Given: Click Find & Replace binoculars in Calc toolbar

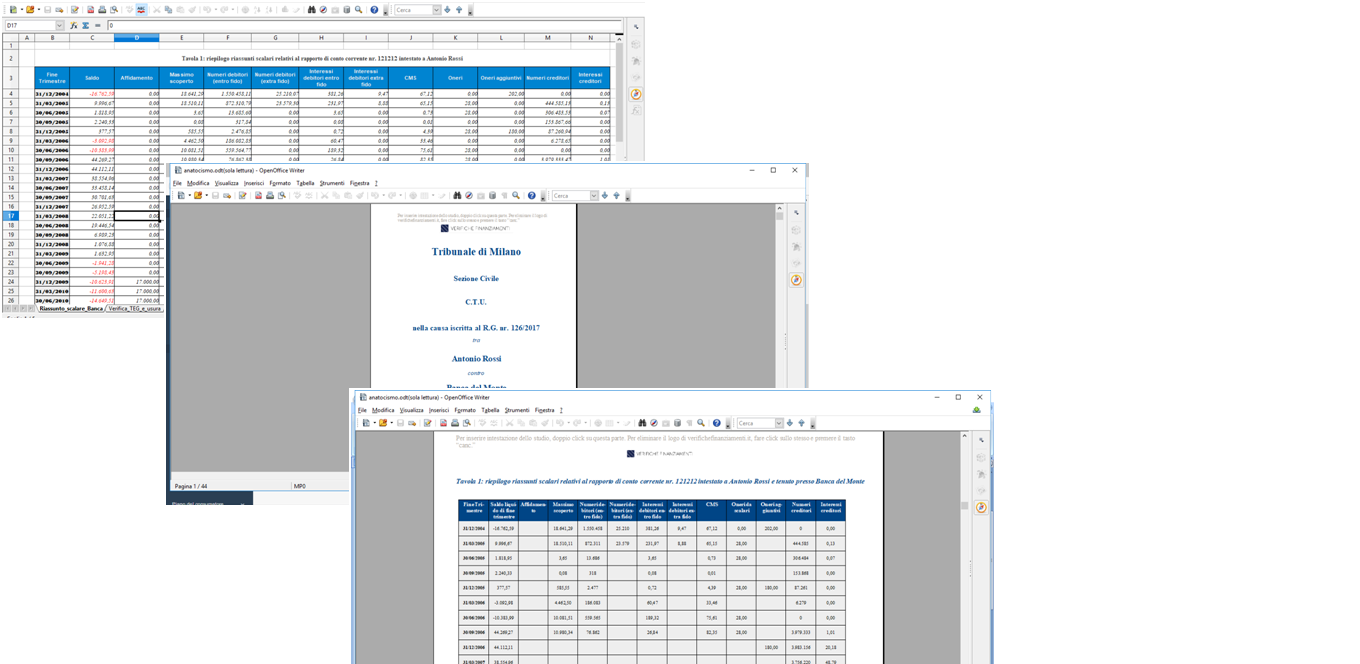Looking at the screenshot, I should coord(311,10).
